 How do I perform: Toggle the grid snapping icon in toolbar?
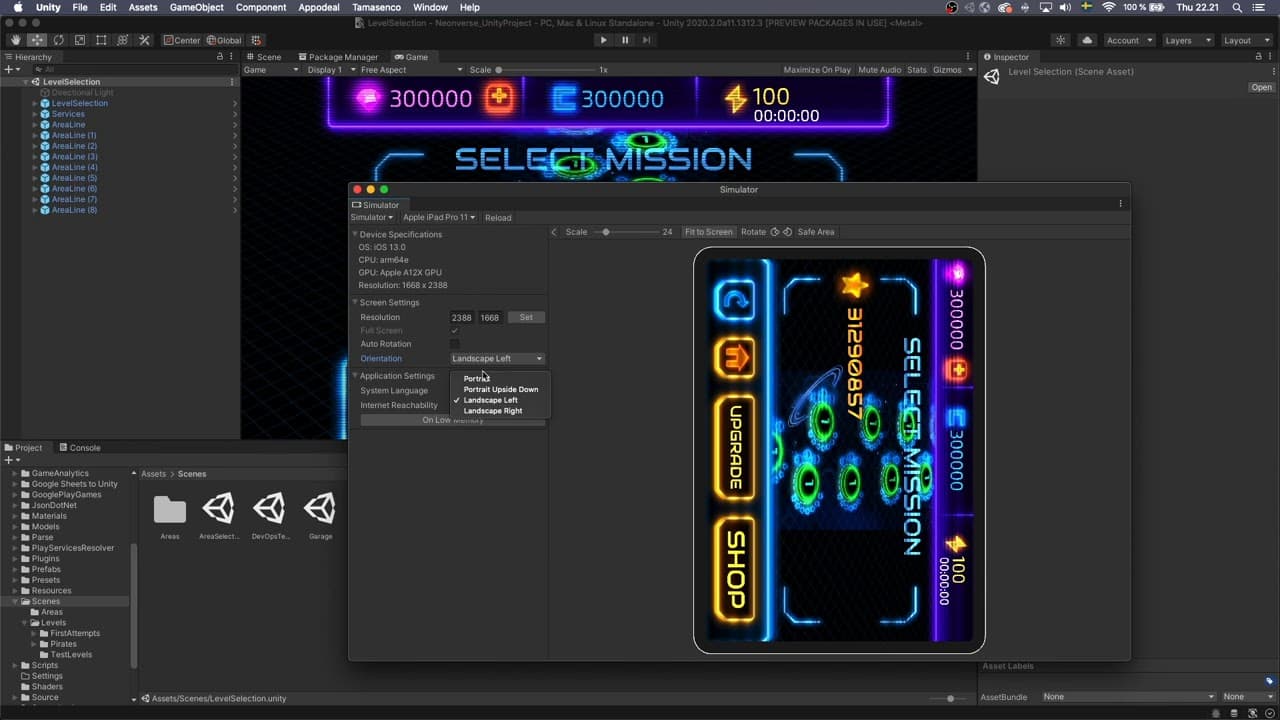pyautogui.click(x=257, y=40)
